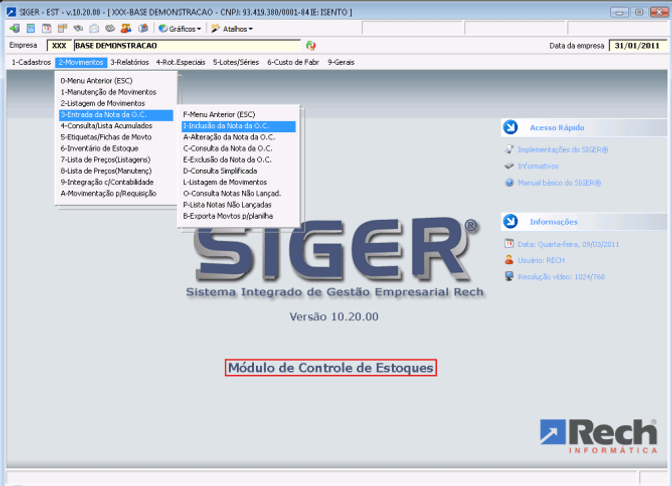Open the Atalhos dropdown
Screen dimensions: 672x486
232,29
